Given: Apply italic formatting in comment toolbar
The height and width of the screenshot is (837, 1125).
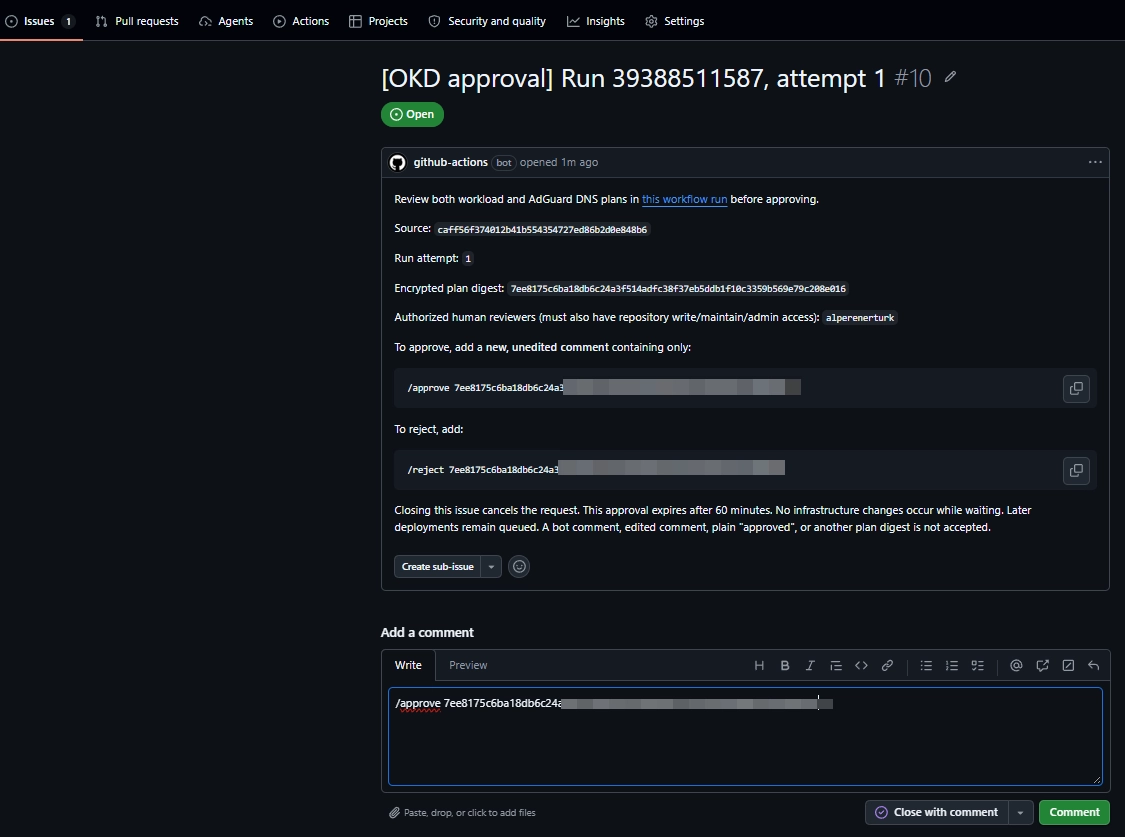Looking at the screenshot, I should [810, 666].
